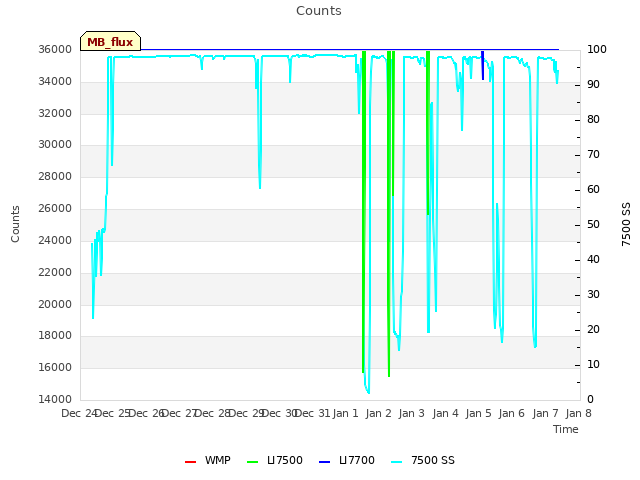Click the left axis label 'Counts'
The height and width of the screenshot is (480, 640).
coord(15,224)
